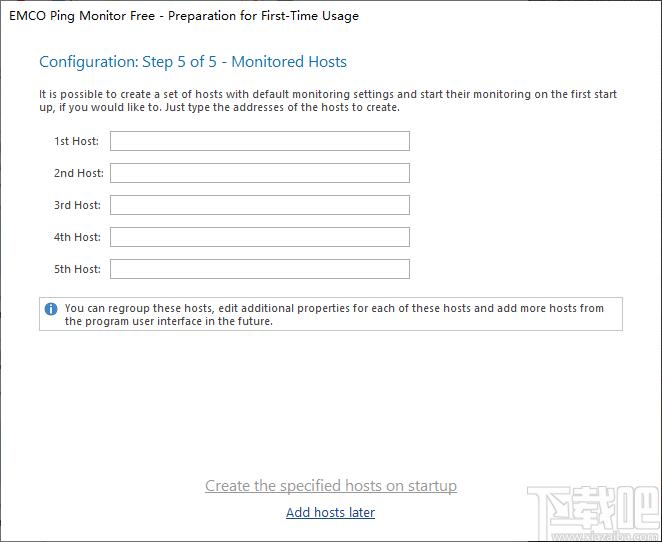
Task: Click the watermark logo in bottom corner
Action: point(593,508)
